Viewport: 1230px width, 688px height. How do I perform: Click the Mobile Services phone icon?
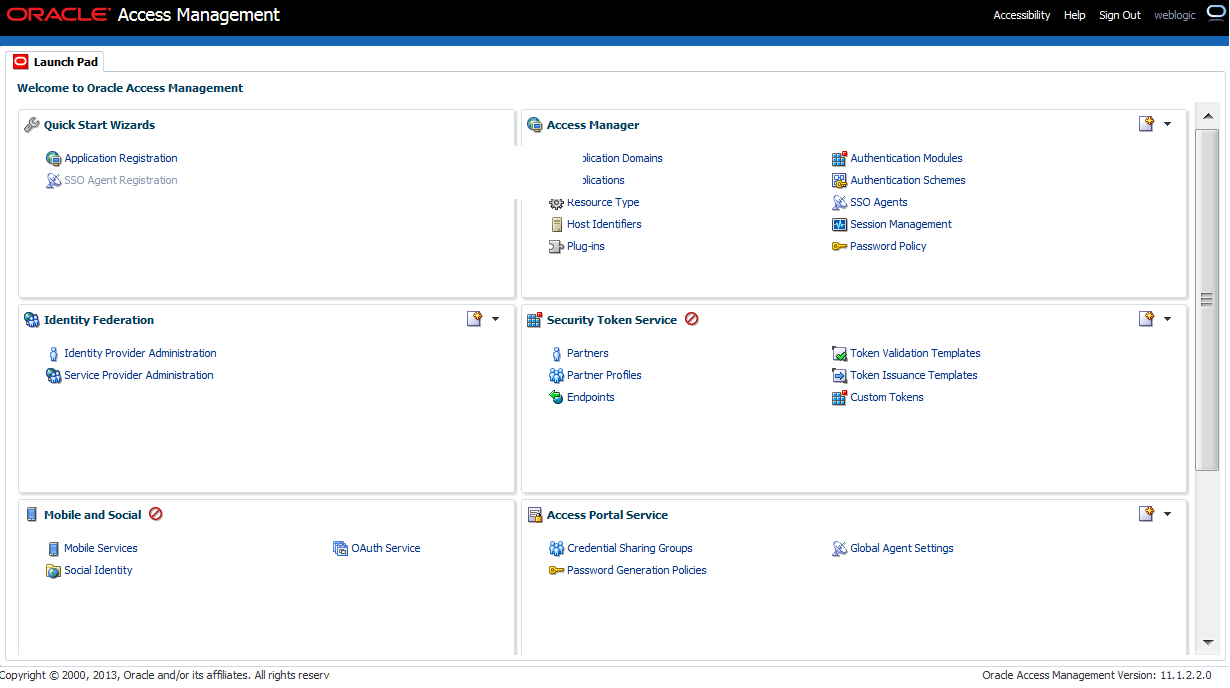pos(54,549)
